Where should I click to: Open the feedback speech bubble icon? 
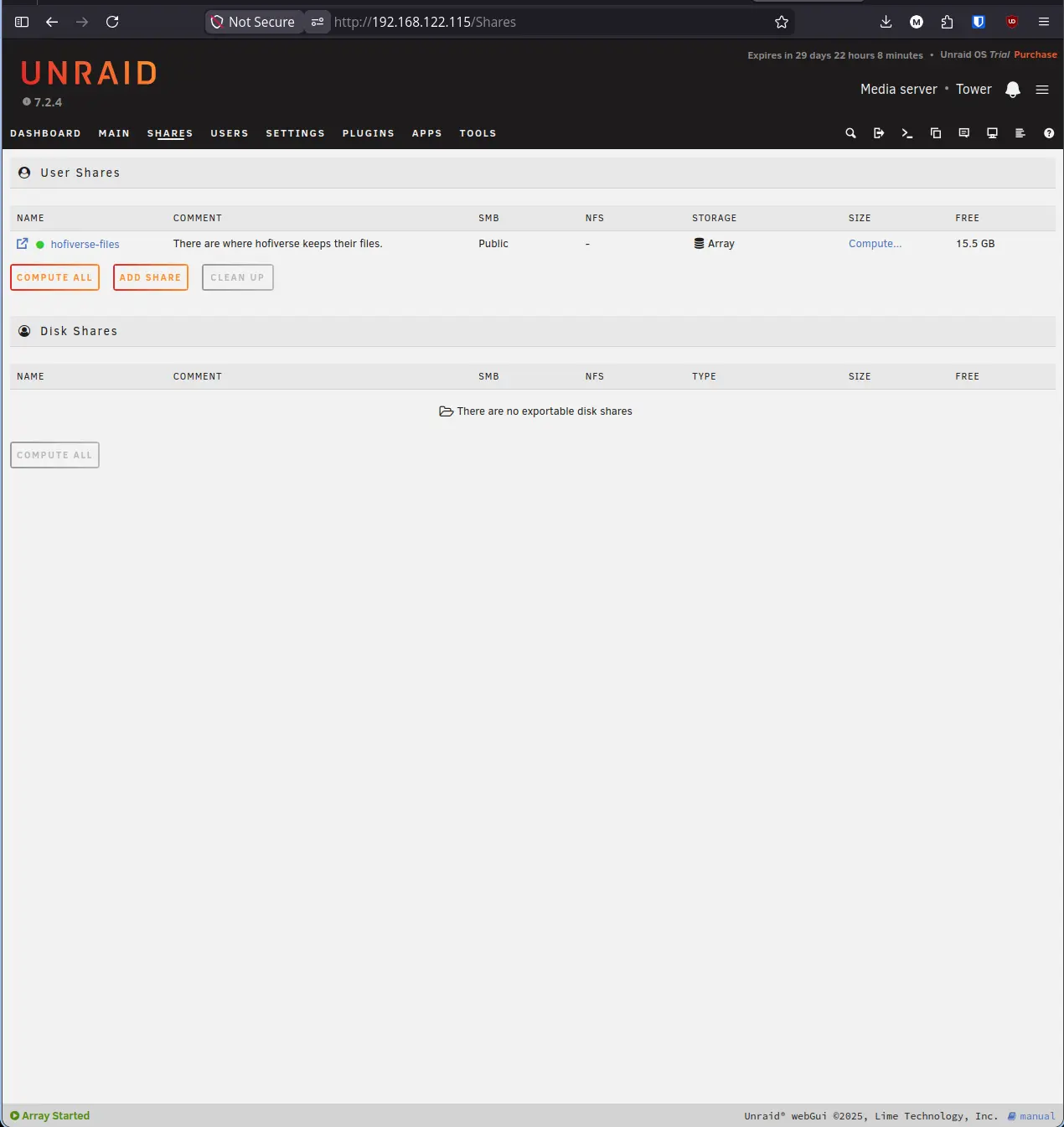point(964,133)
